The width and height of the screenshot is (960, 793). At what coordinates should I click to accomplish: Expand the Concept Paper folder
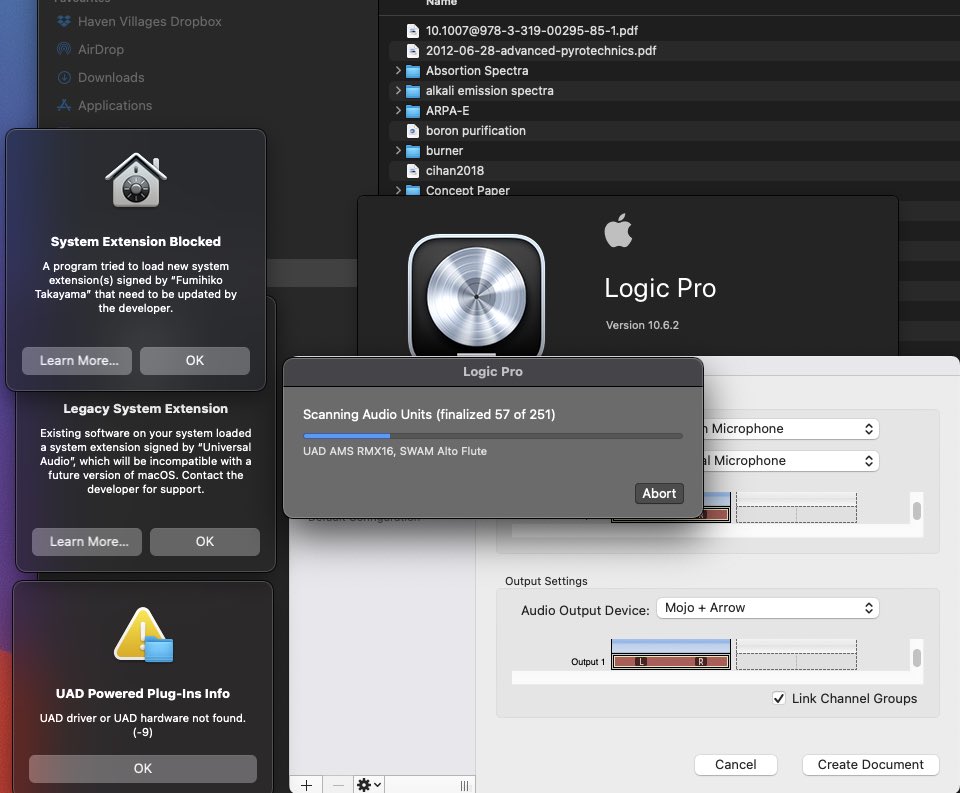[x=398, y=190]
